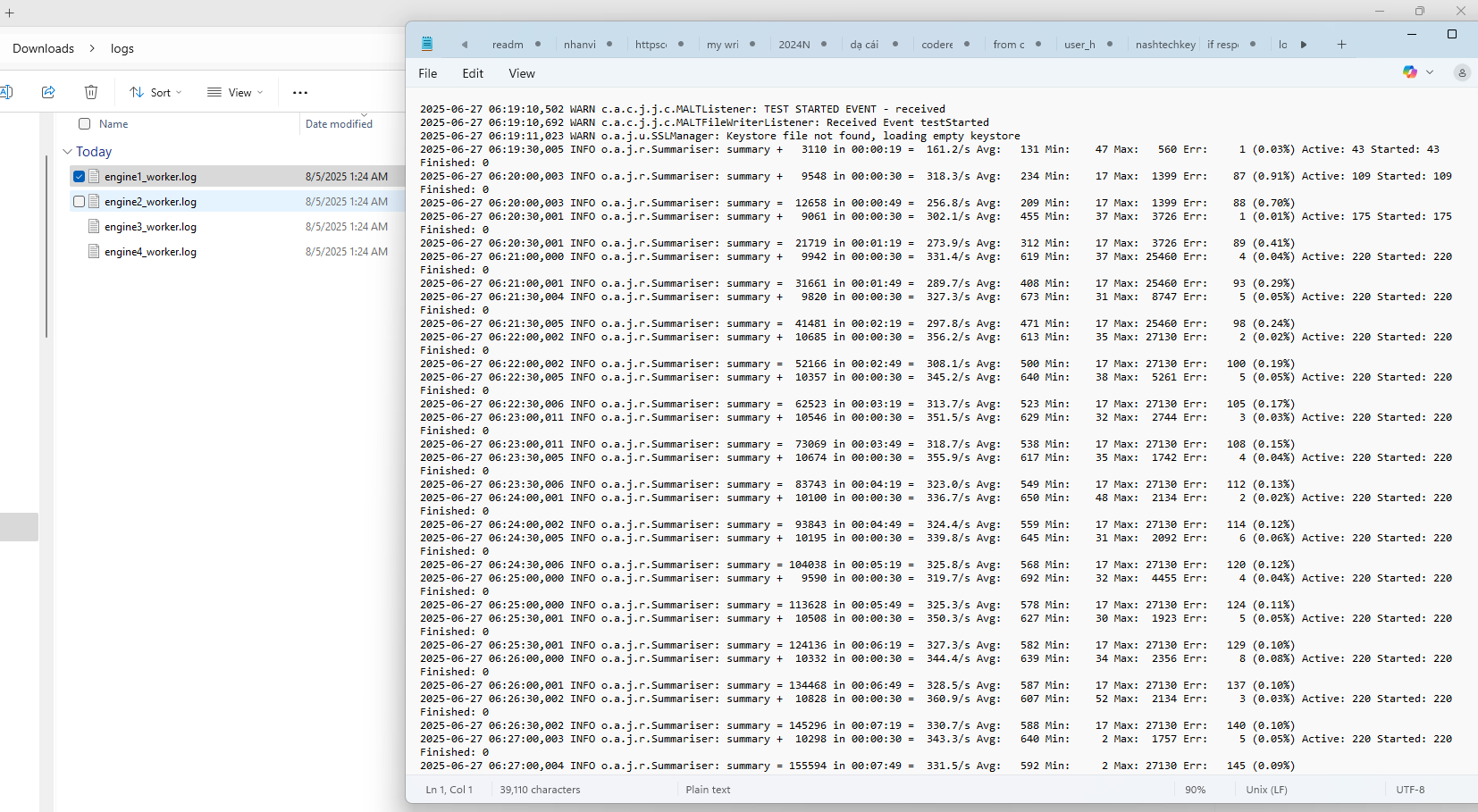This screenshot has width=1478, height=812.
Task: Click the Notepad account profile icon
Action: pyautogui.click(x=1462, y=72)
